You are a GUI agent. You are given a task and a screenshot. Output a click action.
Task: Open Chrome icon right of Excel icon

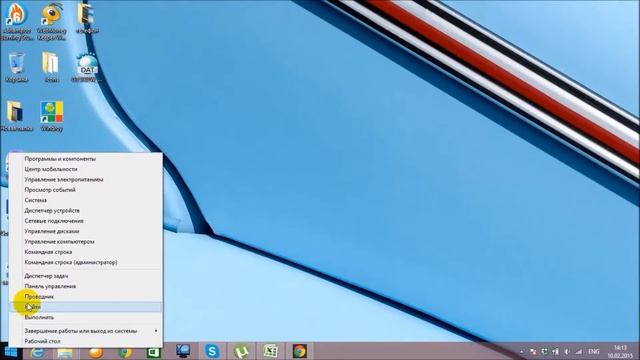click(300, 351)
